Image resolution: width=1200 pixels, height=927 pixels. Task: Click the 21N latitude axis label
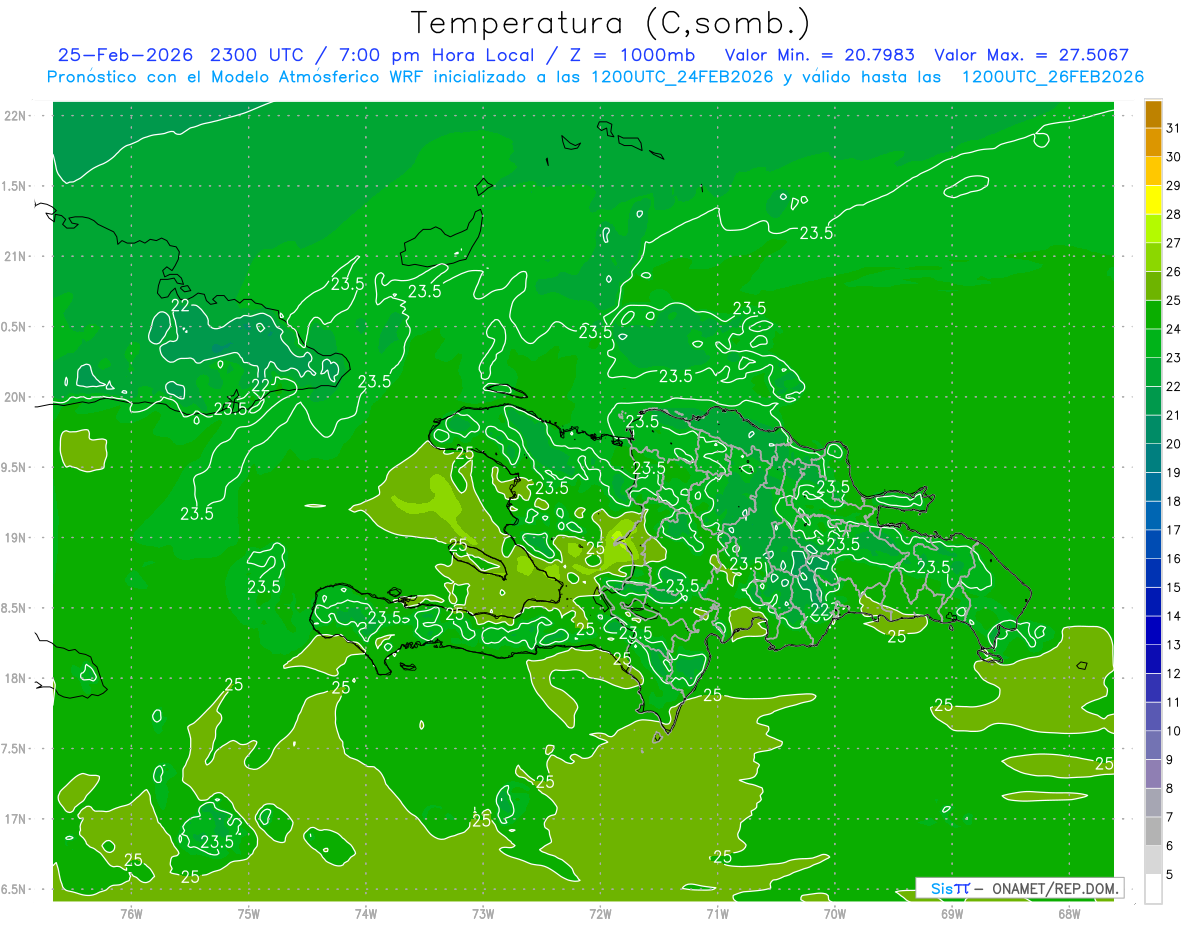(14, 256)
